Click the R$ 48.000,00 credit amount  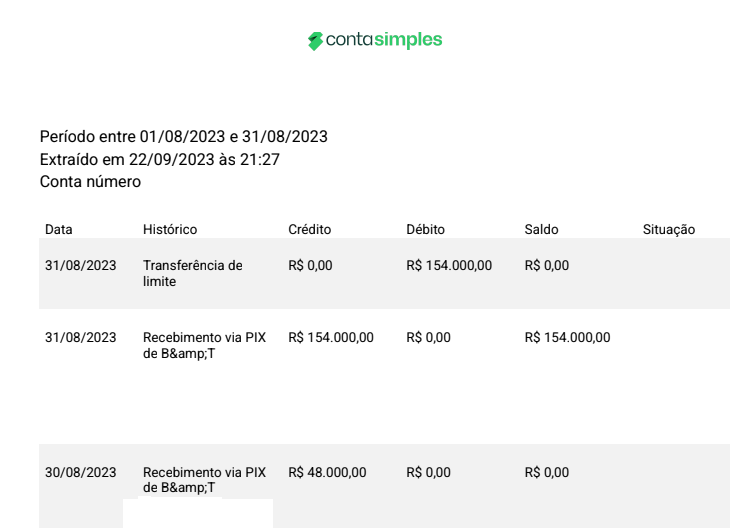(327, 473)
